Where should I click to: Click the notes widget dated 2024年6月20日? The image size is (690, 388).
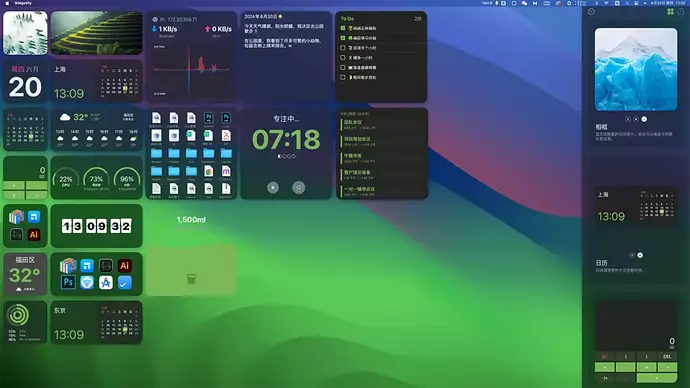[x=286, y=56]
